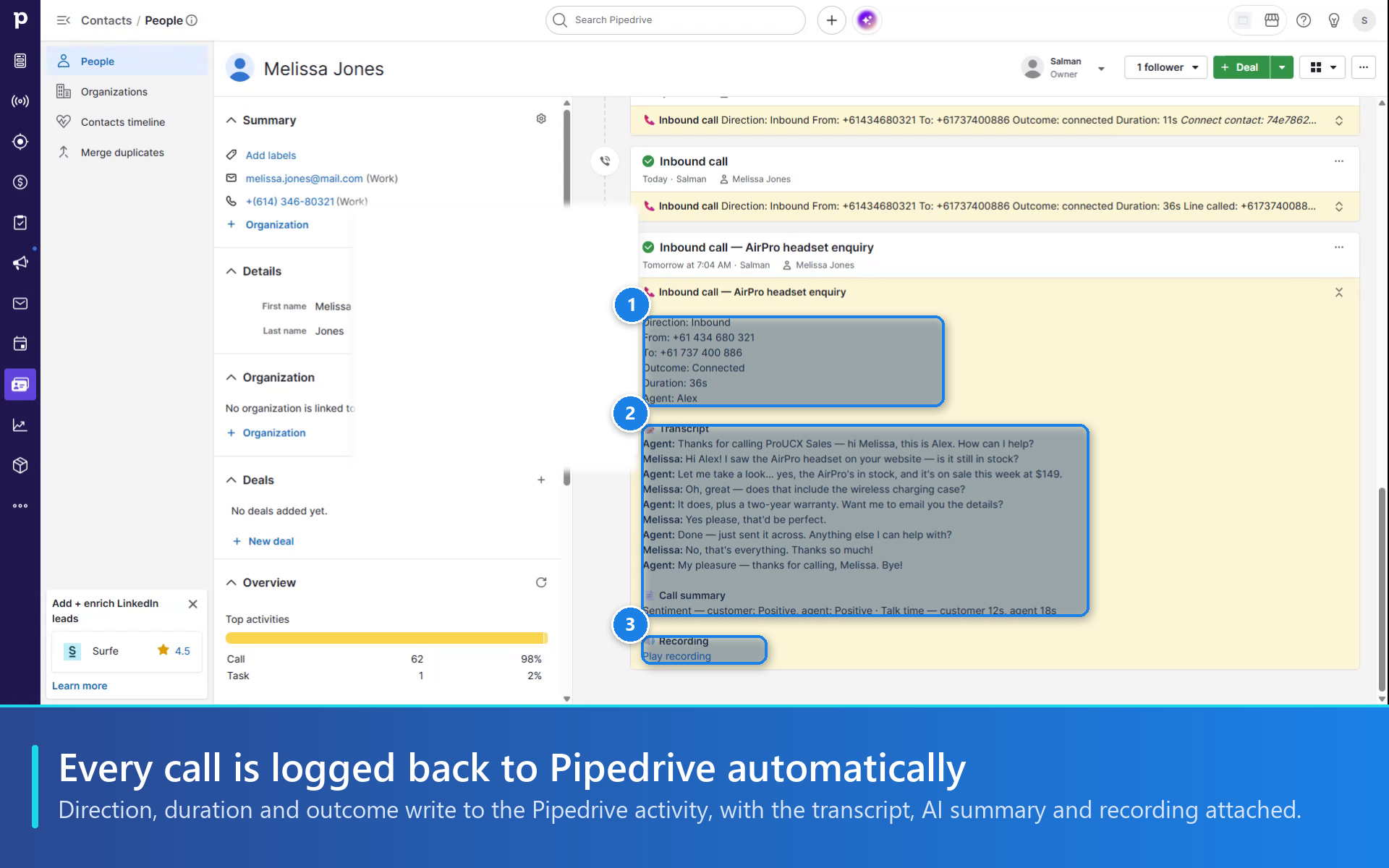Click the Pipedrive logo icon
Screen dimensions: 1389x868
tap(20, 20)
